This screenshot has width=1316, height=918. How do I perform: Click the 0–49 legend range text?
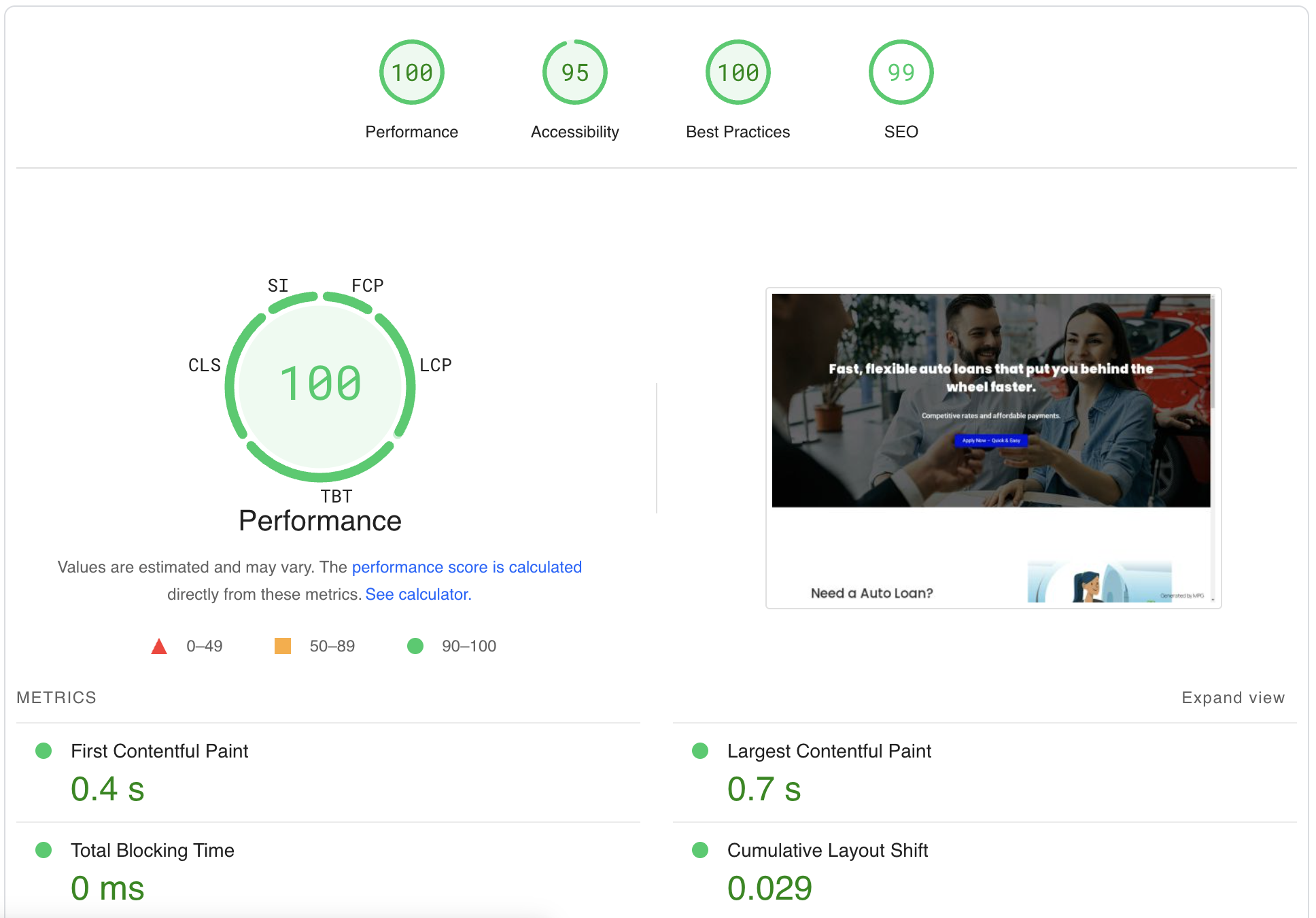(x=205, y=646)
